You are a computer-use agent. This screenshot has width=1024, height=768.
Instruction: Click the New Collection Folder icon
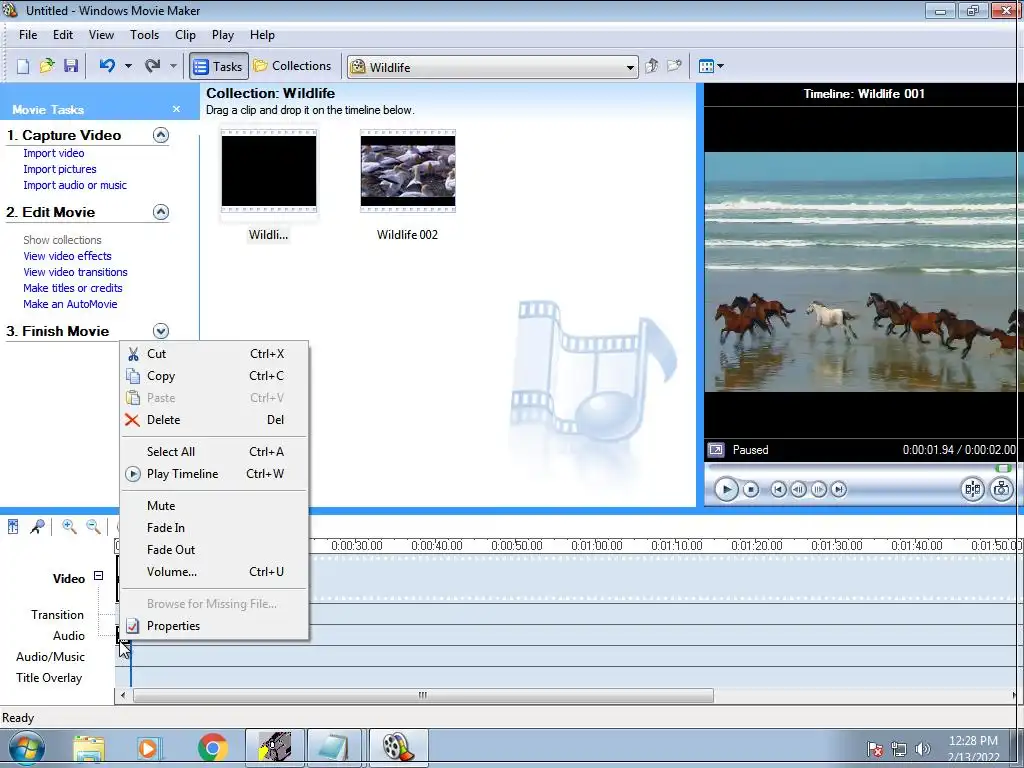click(674, 66)
